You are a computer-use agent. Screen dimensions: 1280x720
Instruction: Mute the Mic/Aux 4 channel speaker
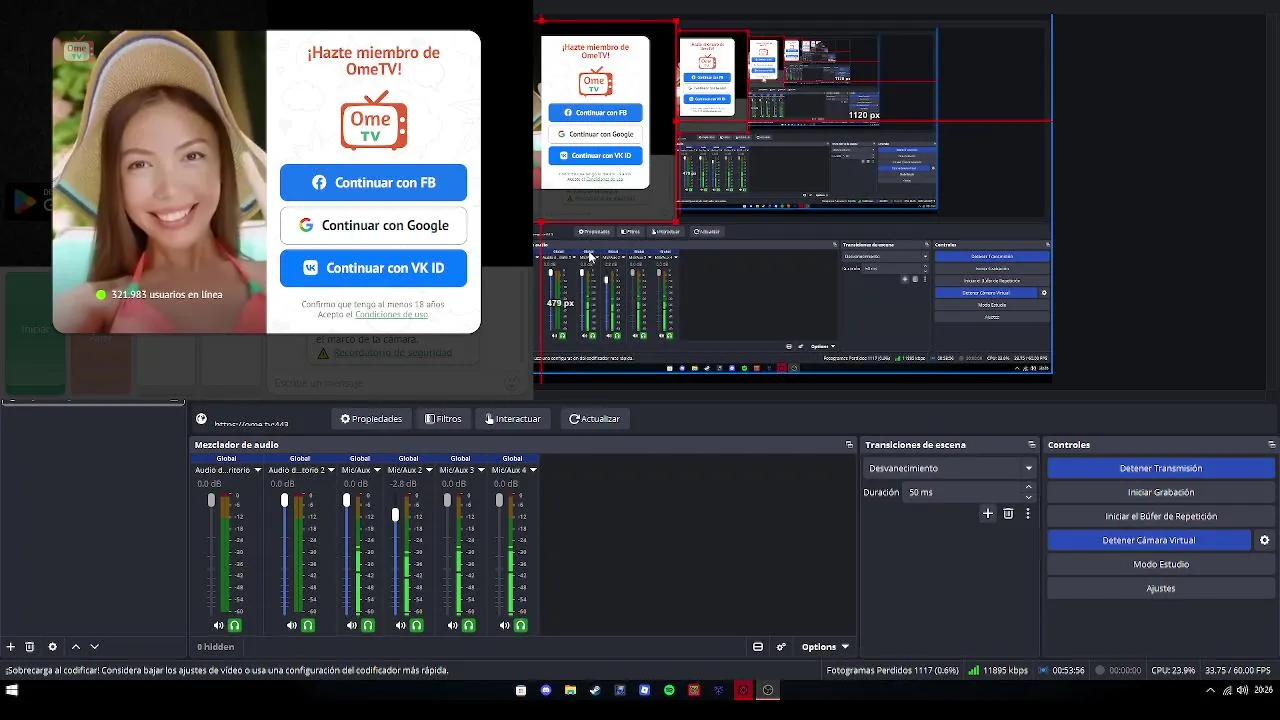pyautogui.click(x=505, y=625)
